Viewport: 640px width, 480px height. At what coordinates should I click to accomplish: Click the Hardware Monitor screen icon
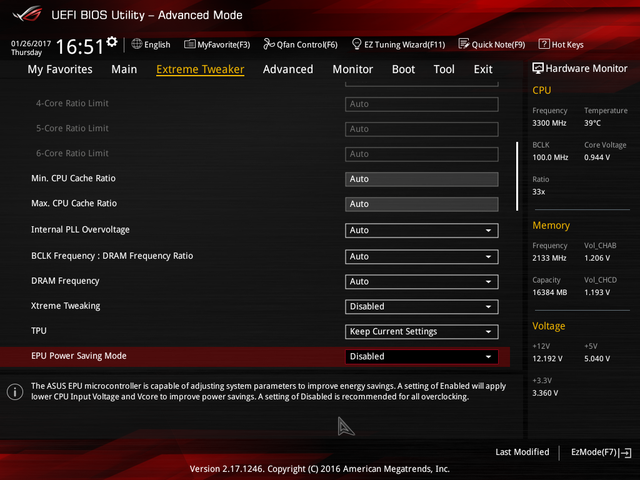(538, 68)
